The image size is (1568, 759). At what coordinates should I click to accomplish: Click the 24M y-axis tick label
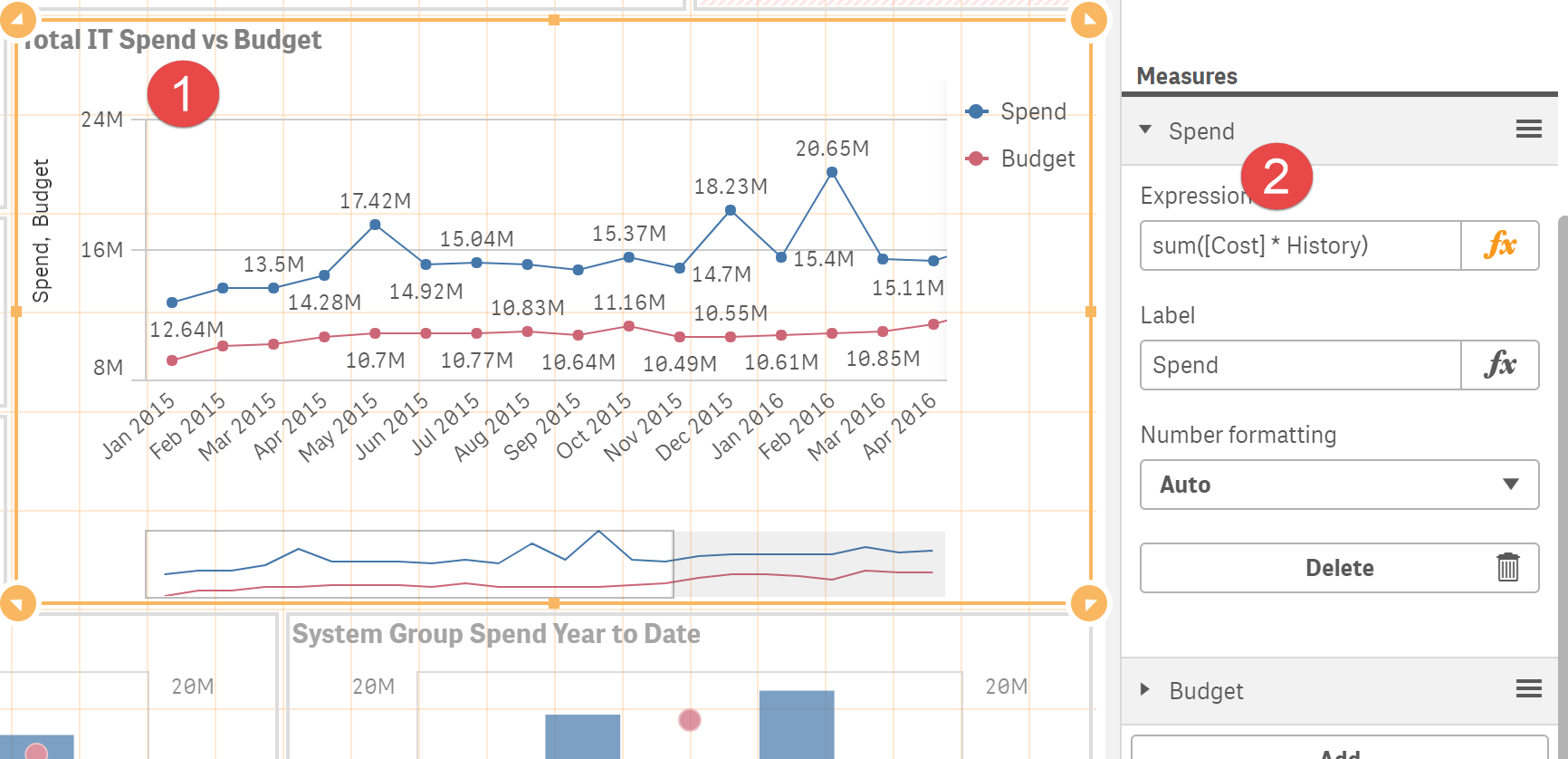tap(101, 120)
